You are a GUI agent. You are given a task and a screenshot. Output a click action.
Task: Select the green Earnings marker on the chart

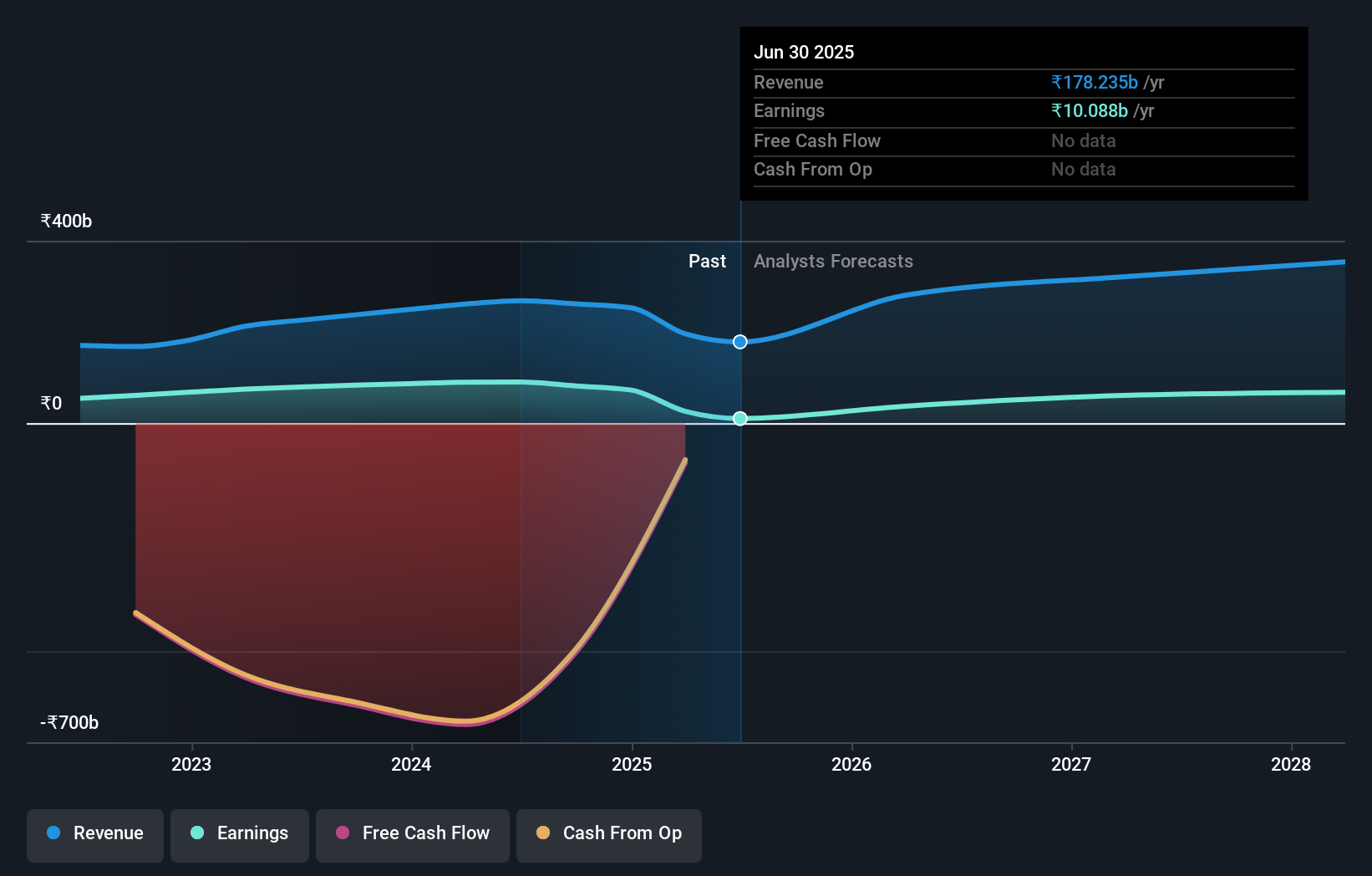click(x=739, y=418)
